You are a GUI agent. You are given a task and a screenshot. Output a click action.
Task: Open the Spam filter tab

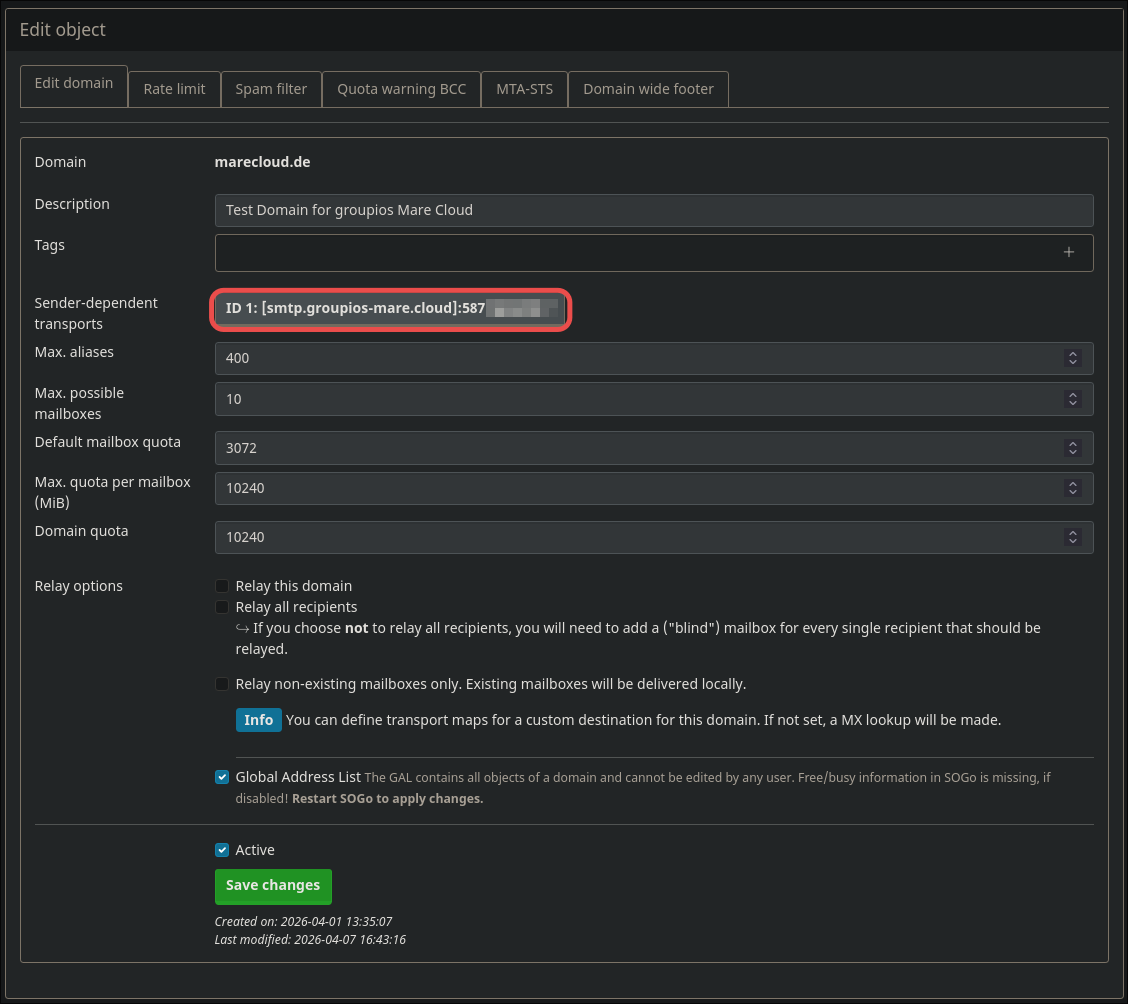click(270, 88)
